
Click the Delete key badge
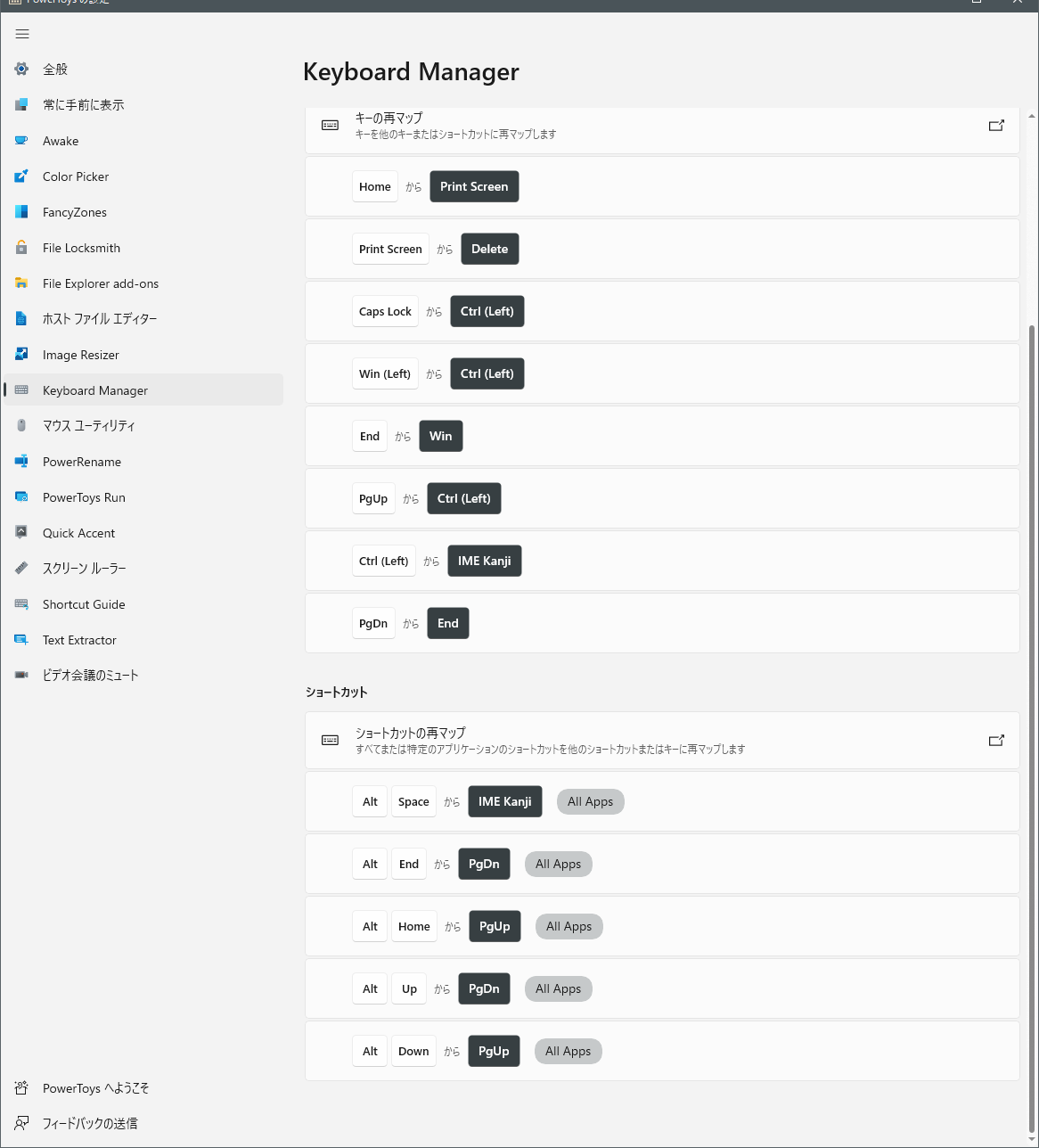pos(490,249)
